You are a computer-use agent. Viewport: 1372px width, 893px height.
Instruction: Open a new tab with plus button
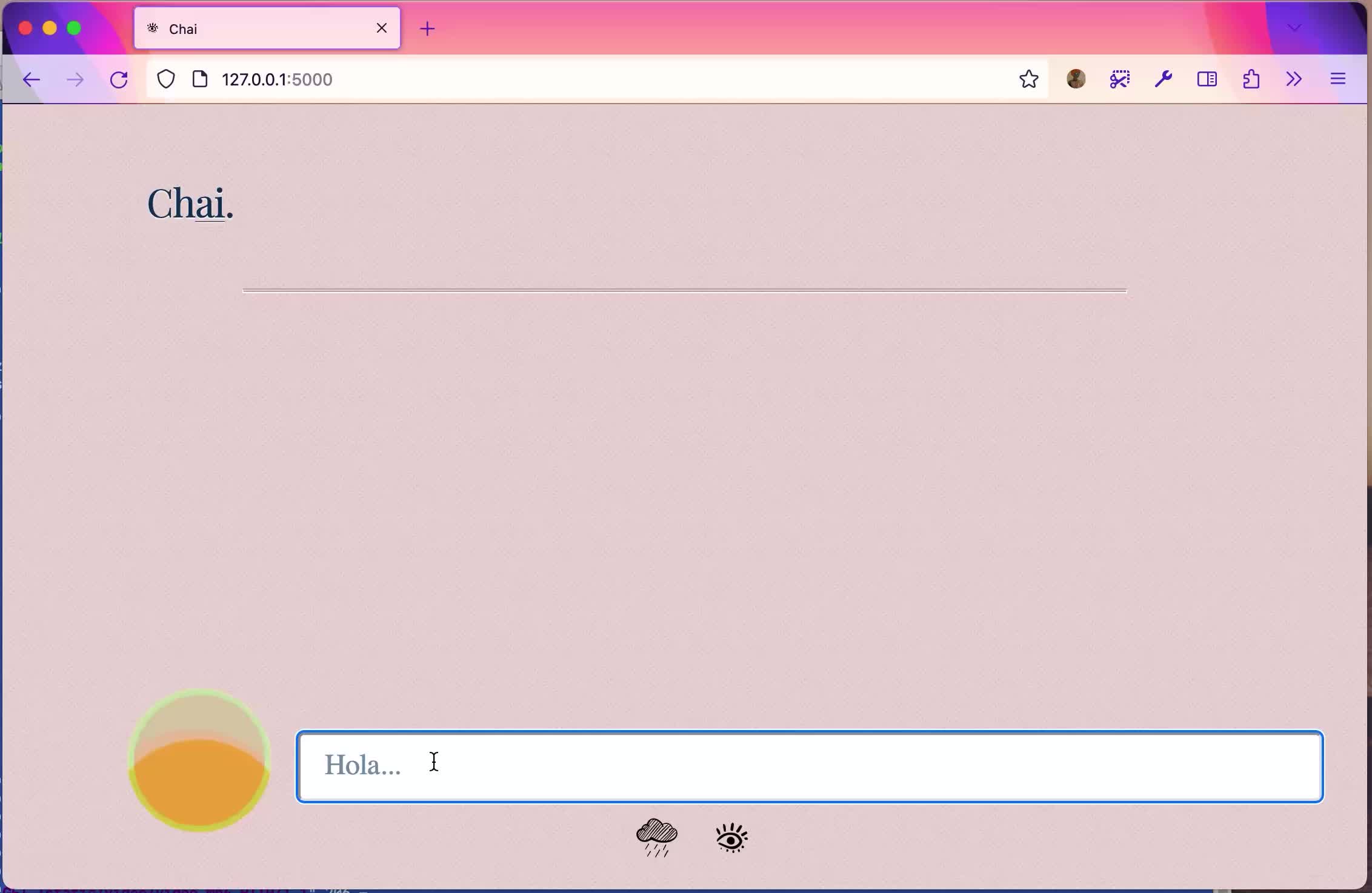(427, 28)
